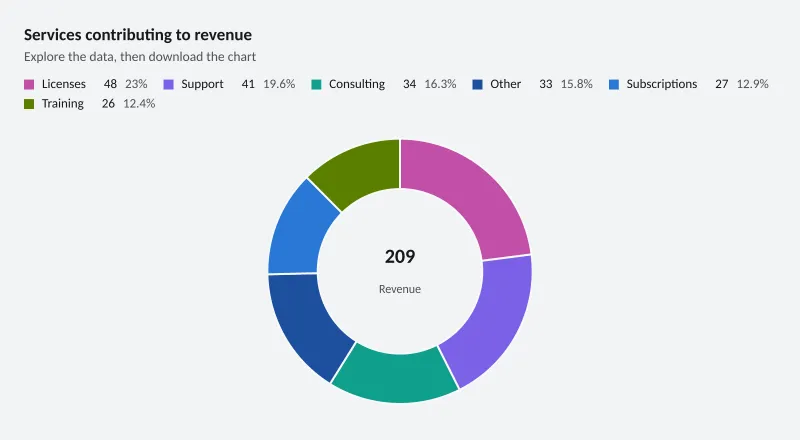Select the Other legend label
The image size is (800, 440).
pyautogui.click(x=506, y=84)
